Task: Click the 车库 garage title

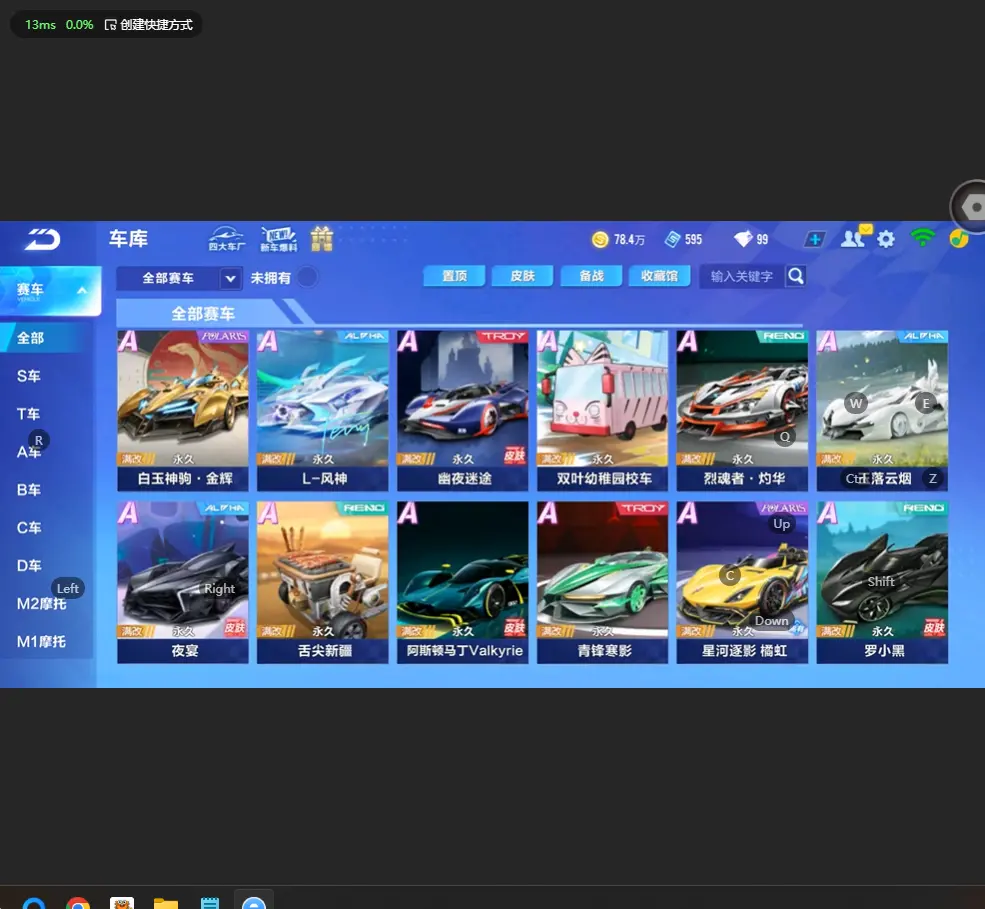Action: click(129, 239)
